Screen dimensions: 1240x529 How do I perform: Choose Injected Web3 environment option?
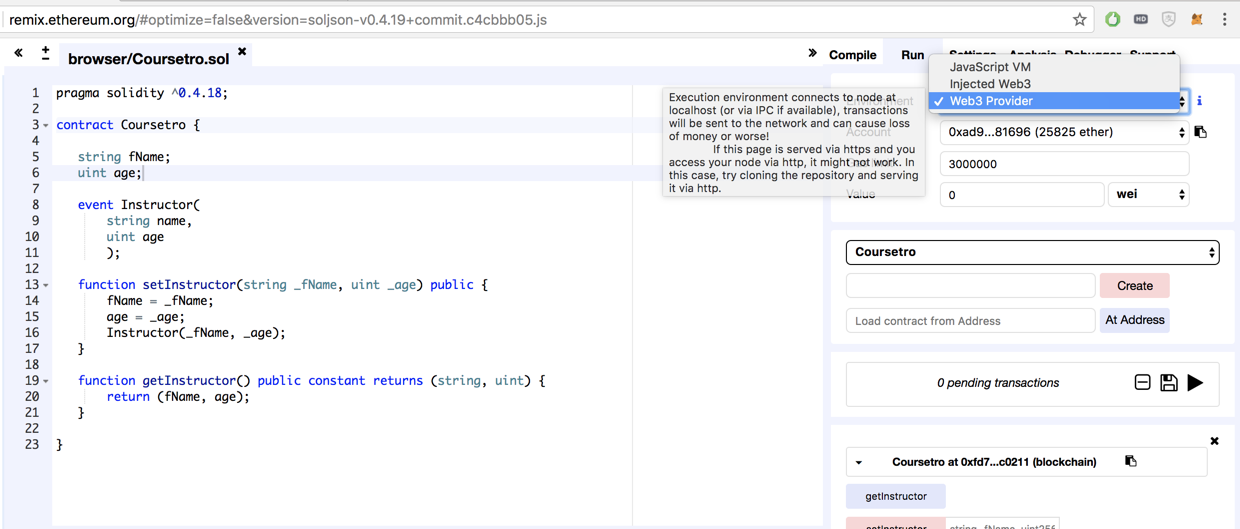pyautogui.click(x=990, y=84)
